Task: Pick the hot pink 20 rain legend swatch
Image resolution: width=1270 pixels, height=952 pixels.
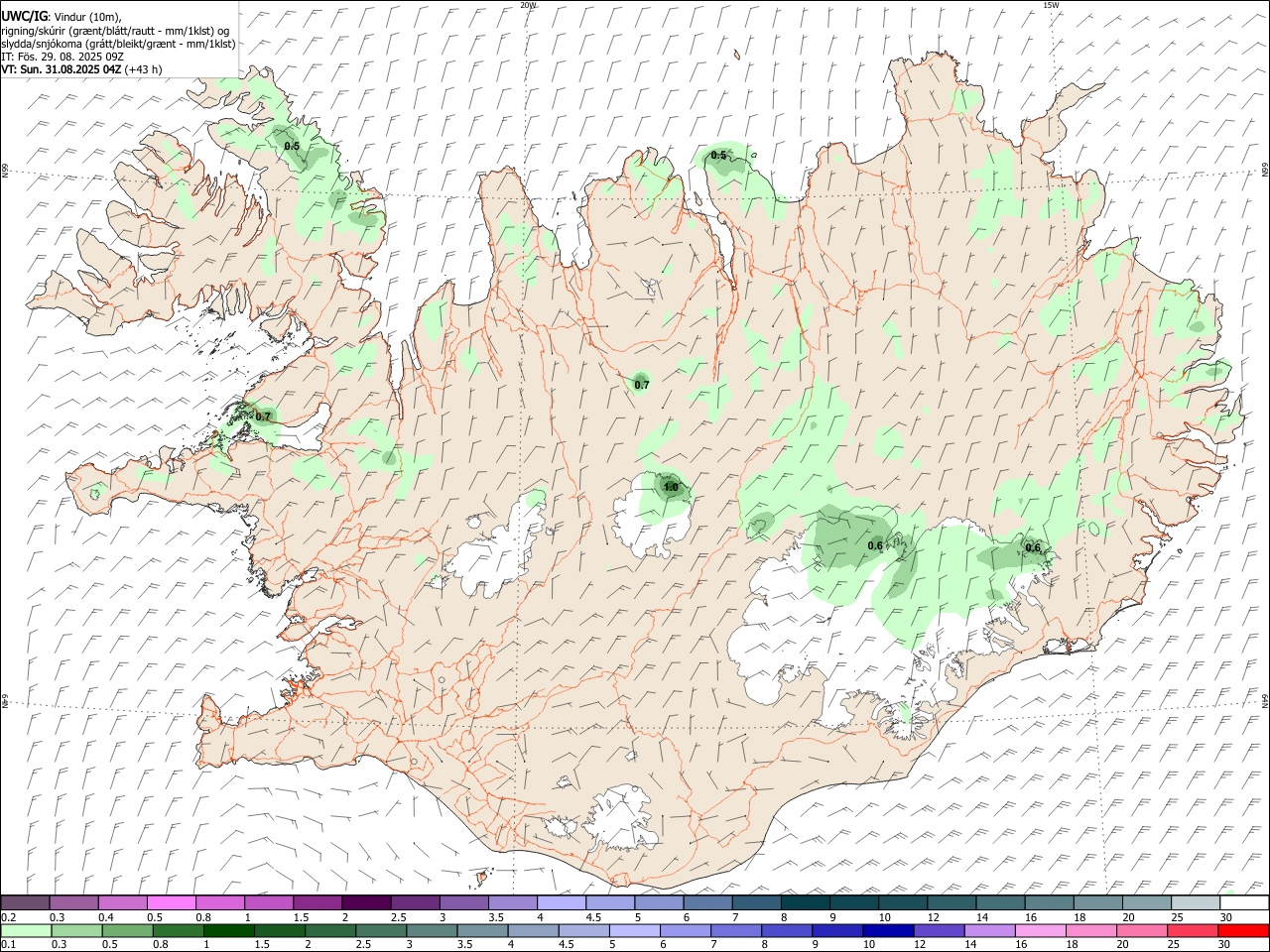Action: [1141, 931]
